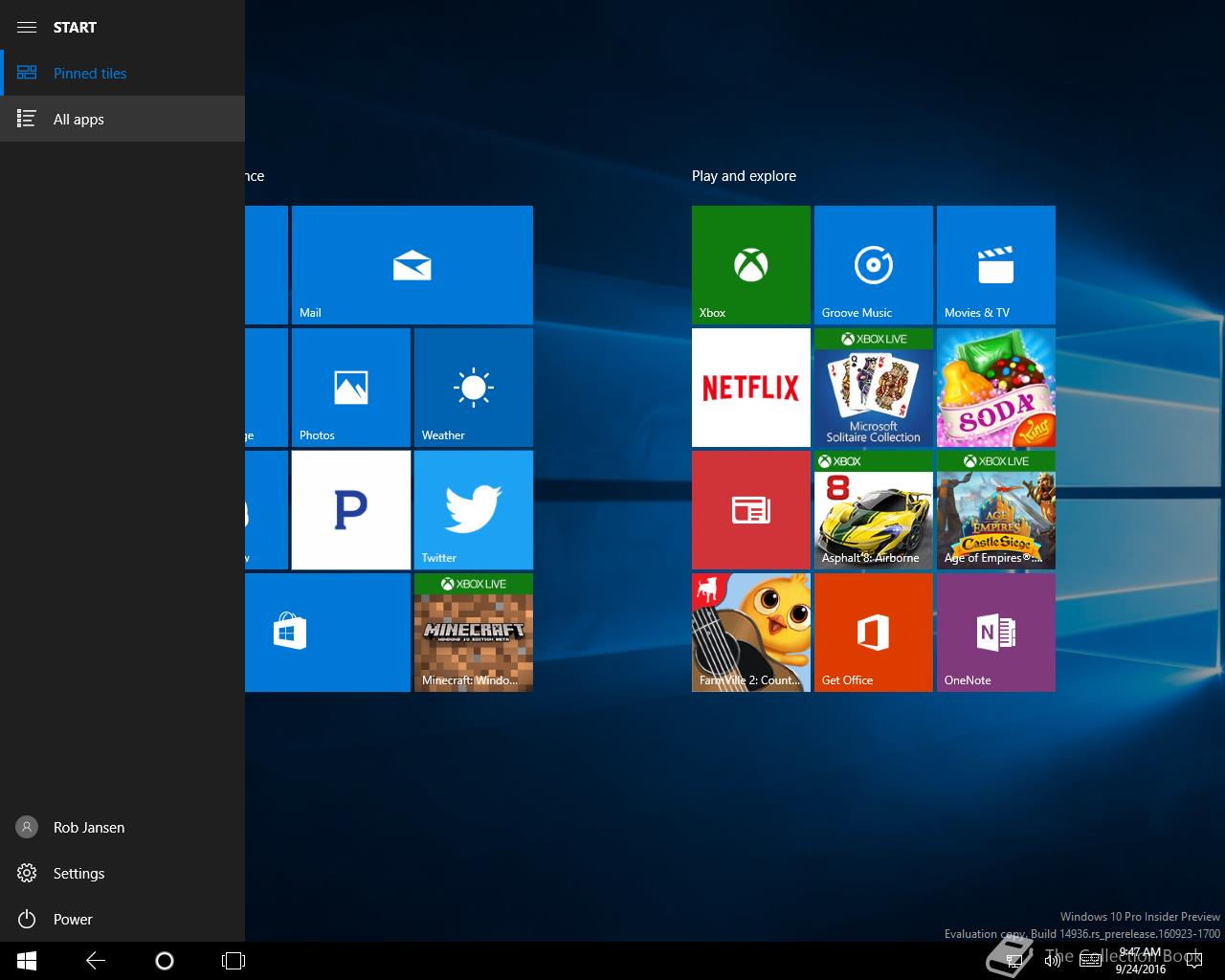Open the Mail tile
The image size is (1225, 980).
pyautogui.click(x=412, y=265)
